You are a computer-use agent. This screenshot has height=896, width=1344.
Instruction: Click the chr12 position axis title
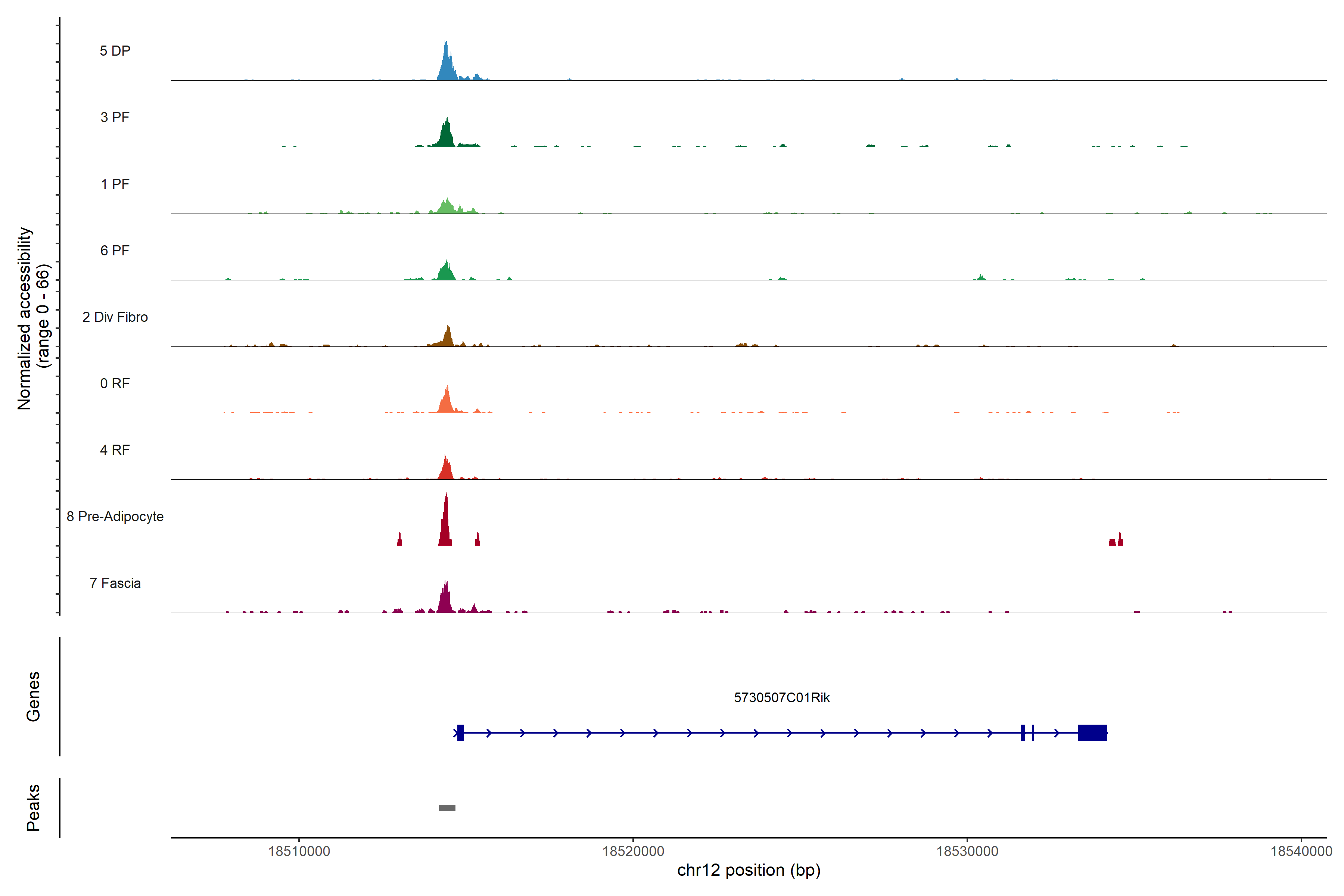[749, 870]
